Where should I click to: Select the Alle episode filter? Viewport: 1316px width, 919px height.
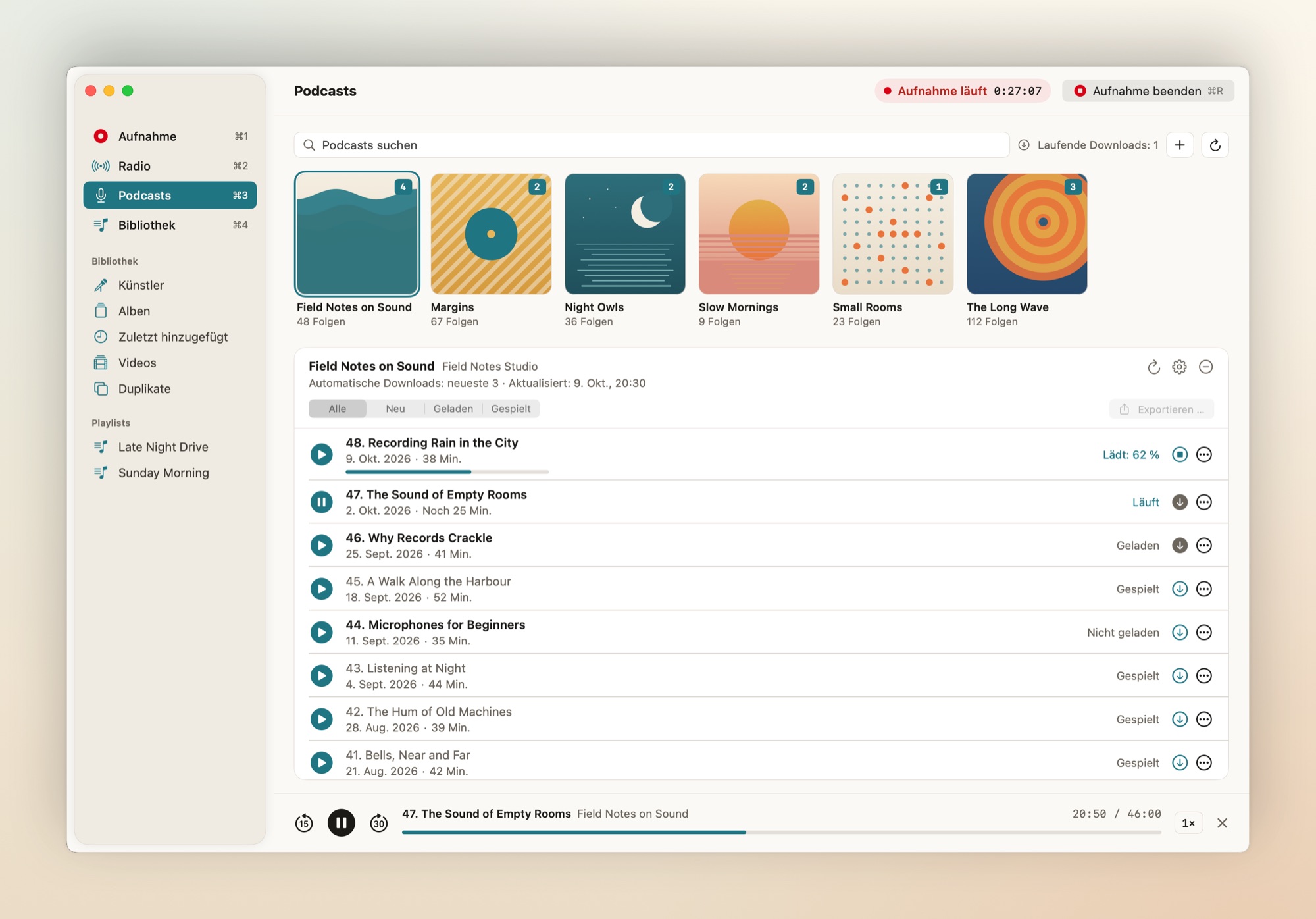tap(338, 409)
